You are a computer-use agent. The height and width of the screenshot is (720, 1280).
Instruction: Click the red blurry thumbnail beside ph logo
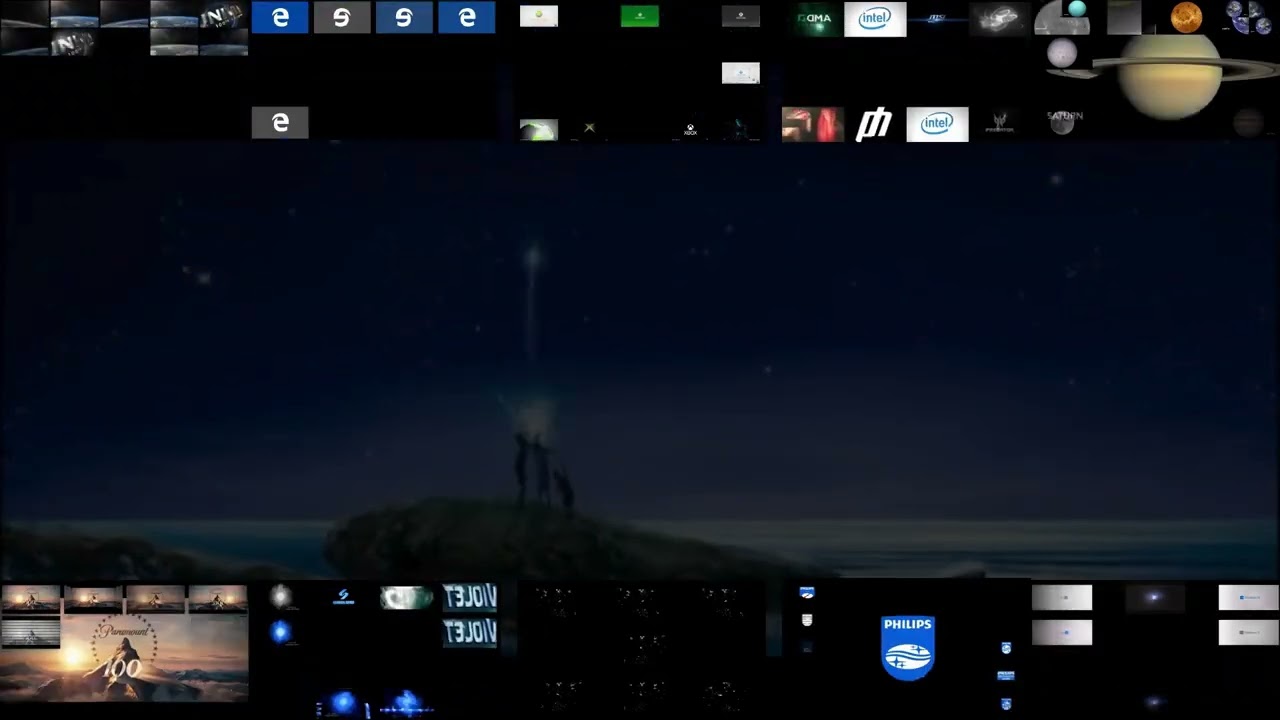[x=812, y=125]
